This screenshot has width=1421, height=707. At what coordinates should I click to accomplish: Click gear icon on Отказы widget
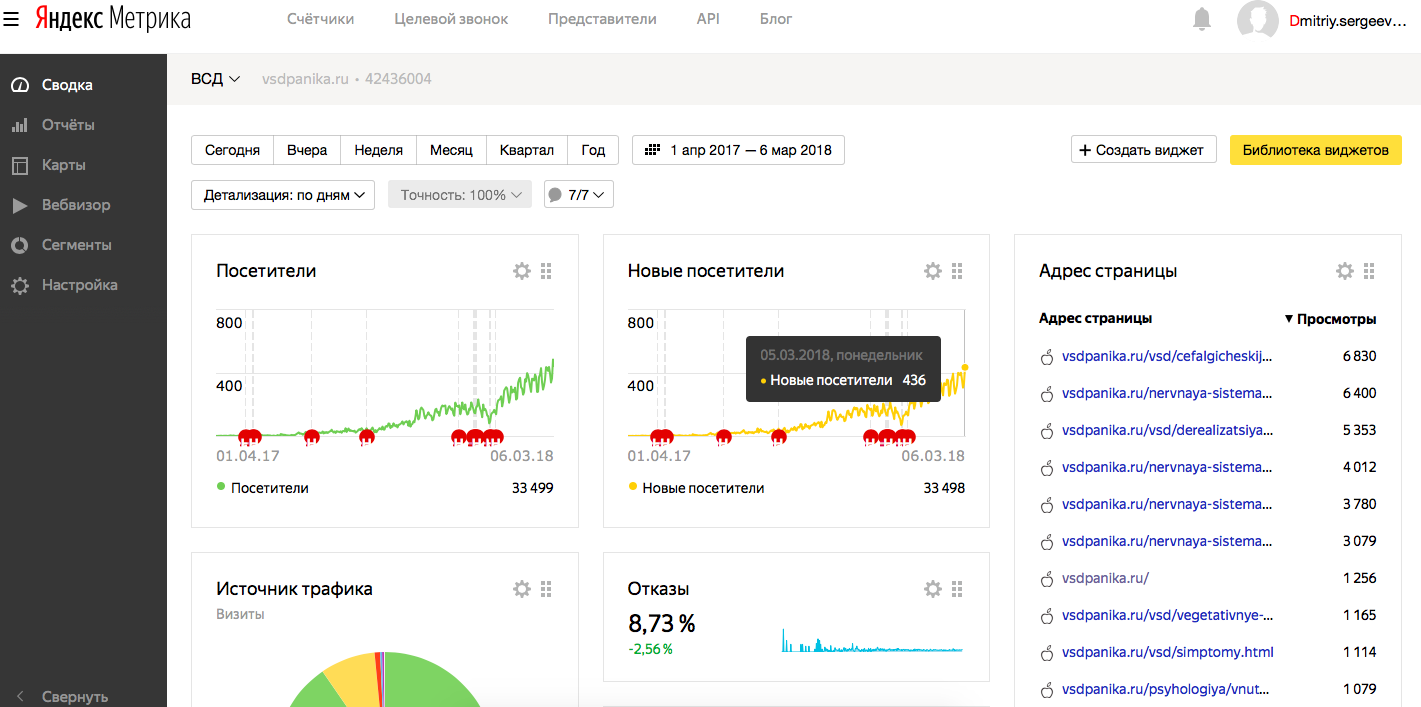coord(932,589)
